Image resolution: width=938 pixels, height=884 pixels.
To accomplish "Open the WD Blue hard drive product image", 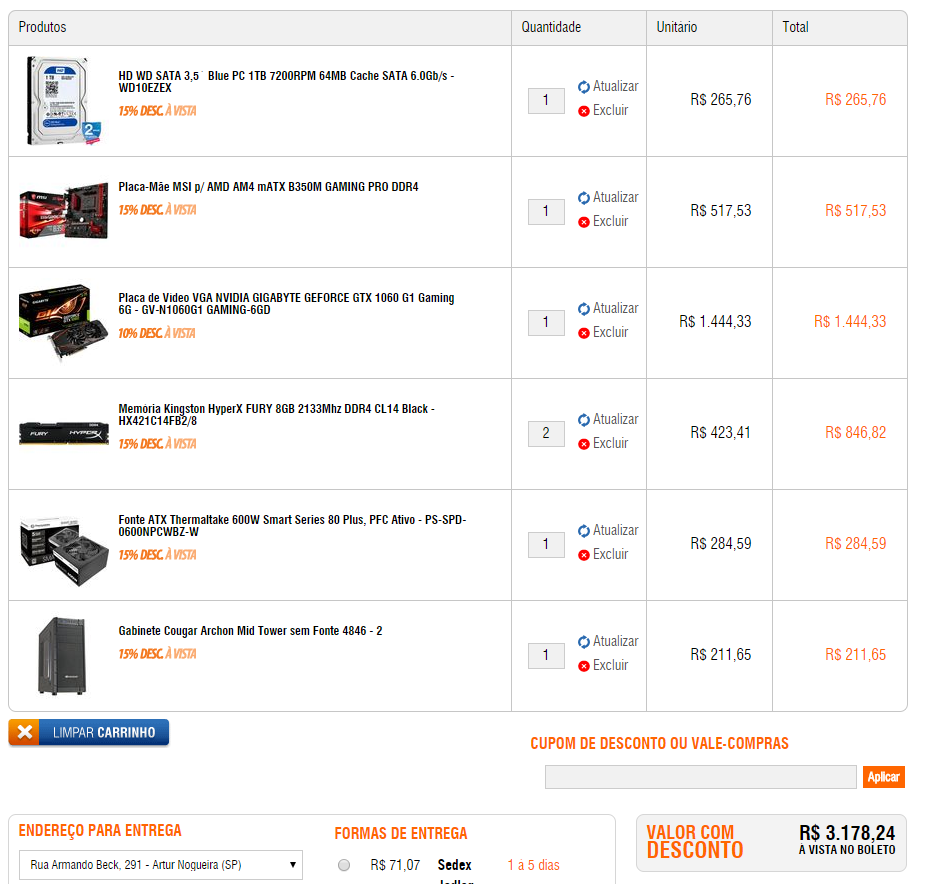I will click(63, 100).
